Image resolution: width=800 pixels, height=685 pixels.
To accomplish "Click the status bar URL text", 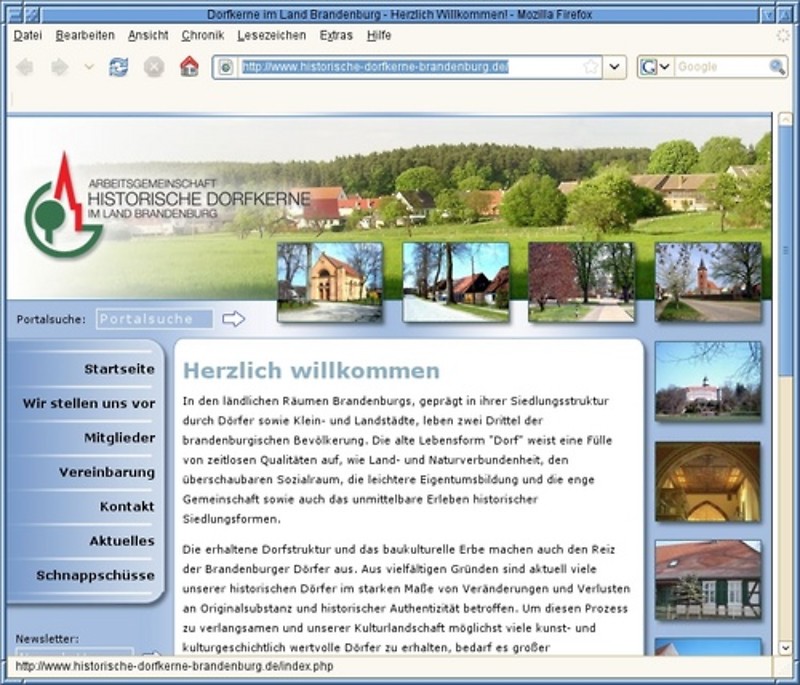I will [x=174, y=667].
